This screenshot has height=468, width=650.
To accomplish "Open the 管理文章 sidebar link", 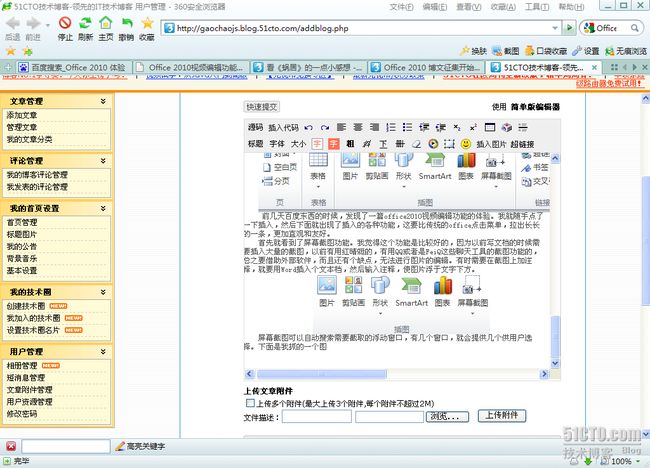I will (x=22, y=127).
